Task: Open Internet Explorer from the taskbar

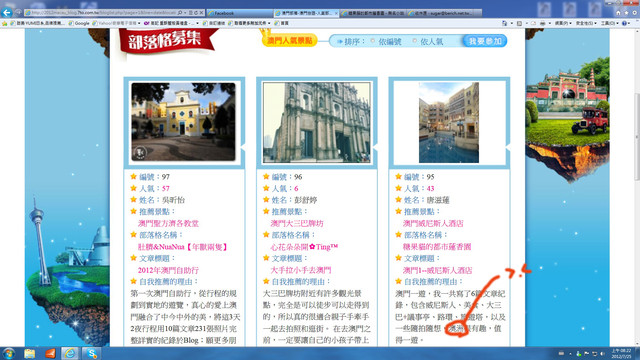Action: pyautogui.click(x=70, y=353)
